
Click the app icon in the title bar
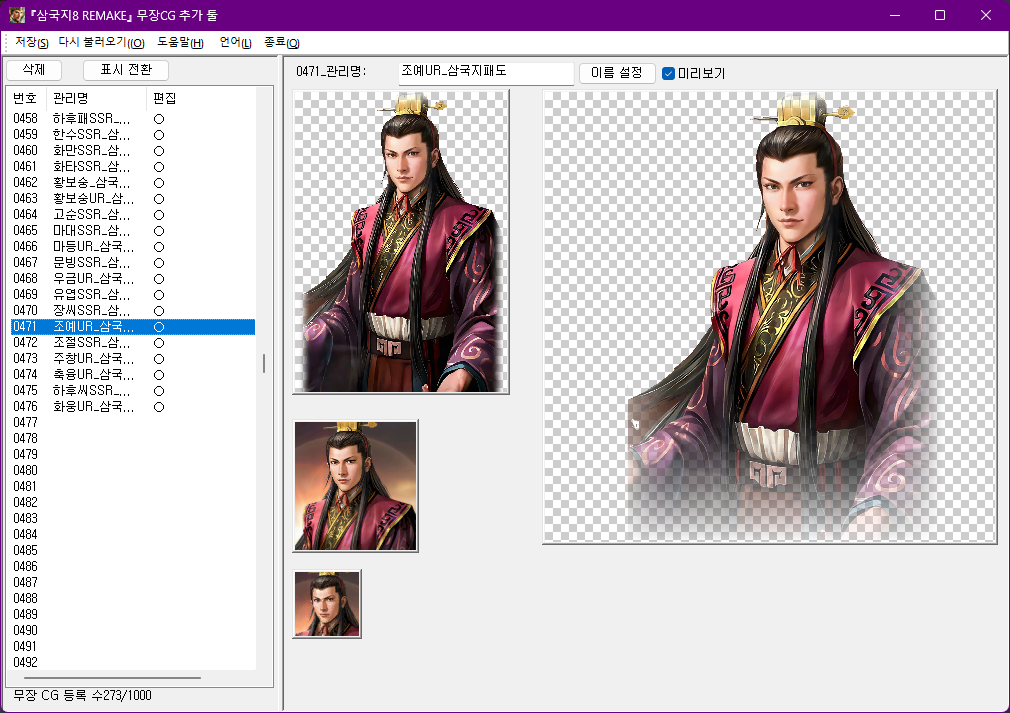17,15
